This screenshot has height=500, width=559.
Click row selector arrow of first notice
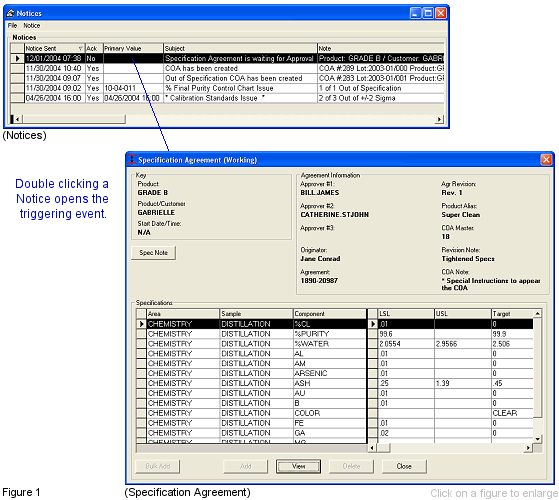click(17, 58)
